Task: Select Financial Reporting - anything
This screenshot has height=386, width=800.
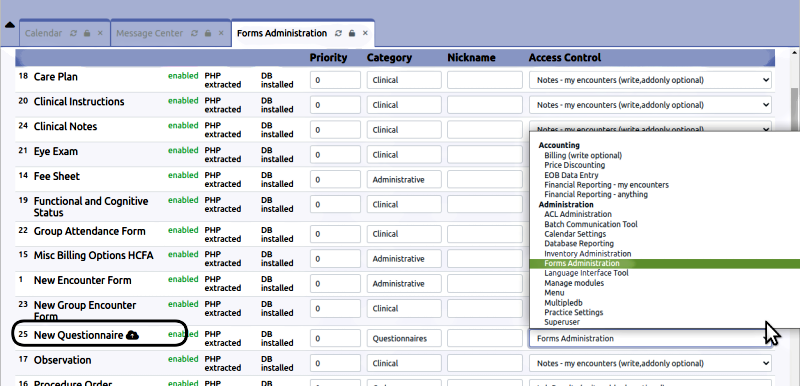Action: pos(596,194)
